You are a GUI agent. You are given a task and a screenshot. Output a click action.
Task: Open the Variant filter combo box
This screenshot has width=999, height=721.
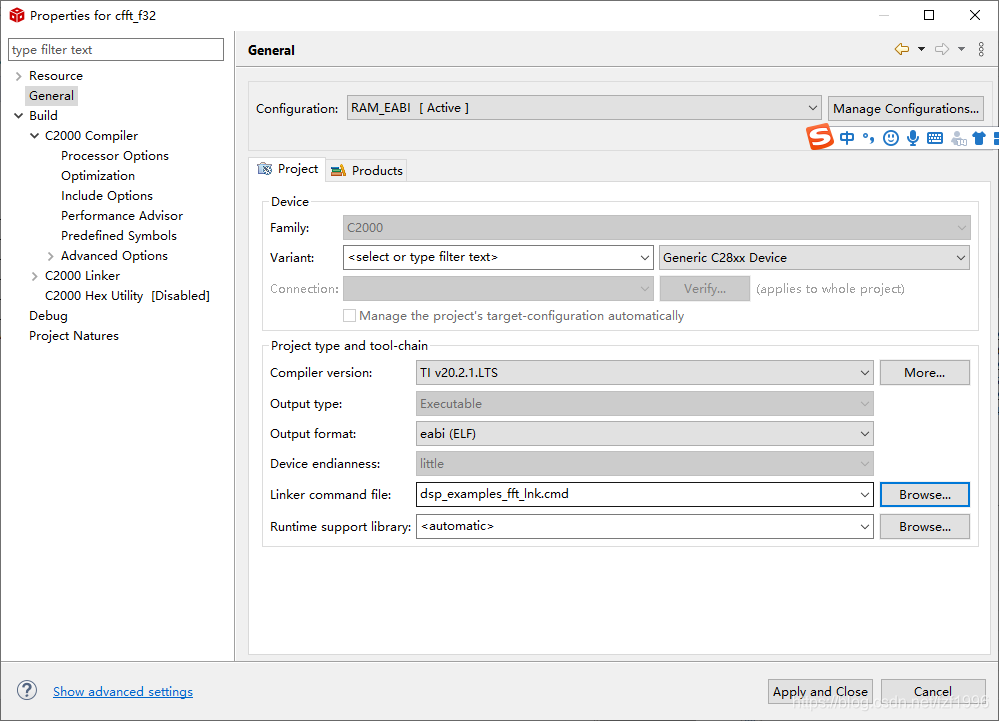point(498,257)
